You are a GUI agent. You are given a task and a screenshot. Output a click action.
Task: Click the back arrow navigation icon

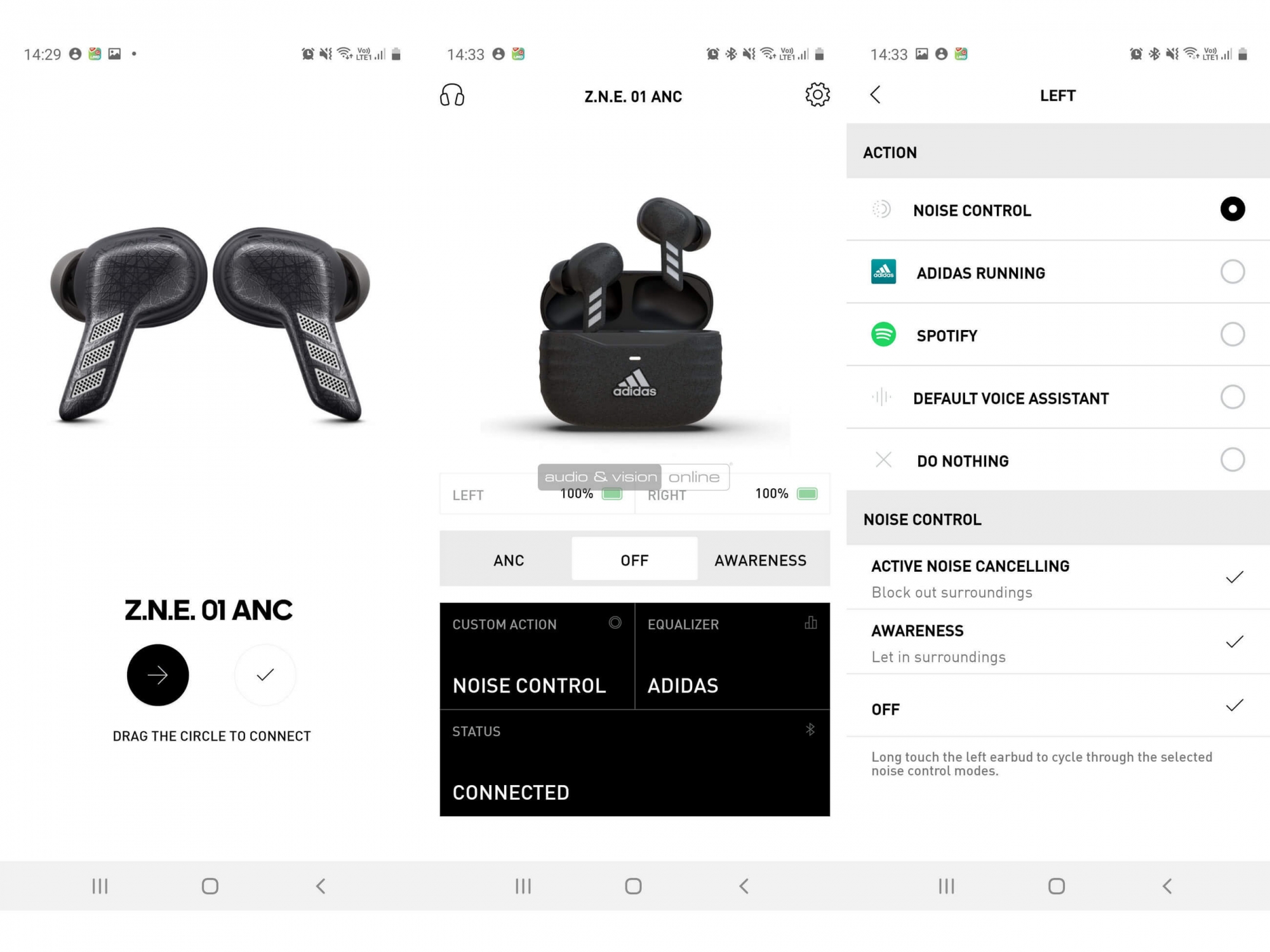[x=877, y=94]
